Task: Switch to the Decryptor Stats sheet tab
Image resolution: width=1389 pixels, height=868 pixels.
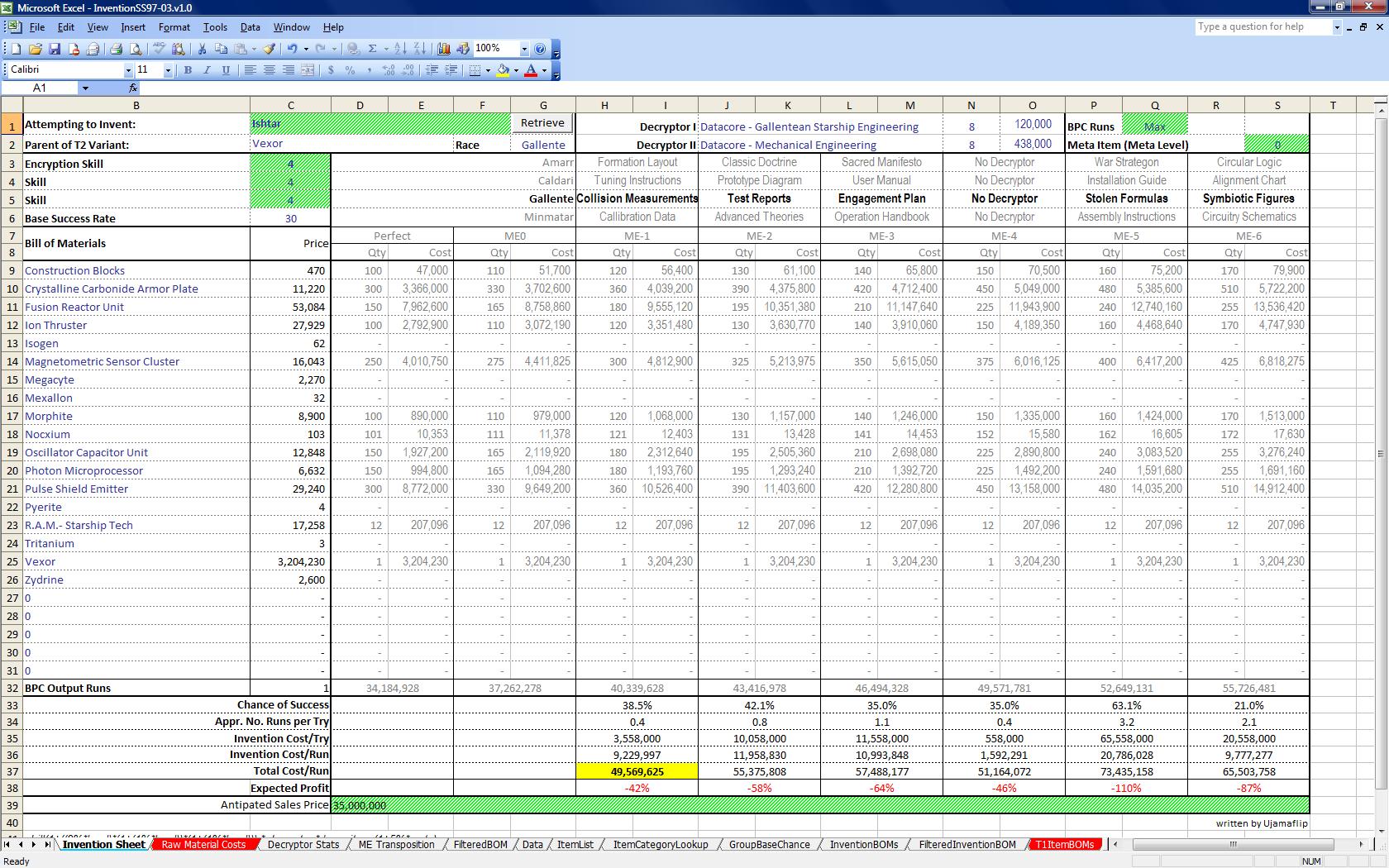Action: pyautogui.click(x=303, y=845)
